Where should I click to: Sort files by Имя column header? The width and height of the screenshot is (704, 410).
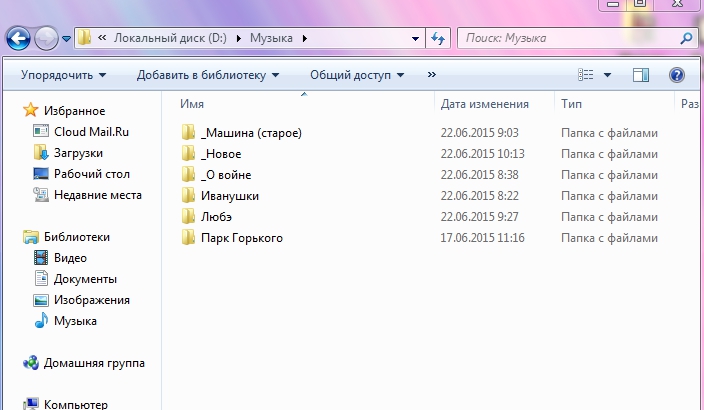[x=193, y=104]
